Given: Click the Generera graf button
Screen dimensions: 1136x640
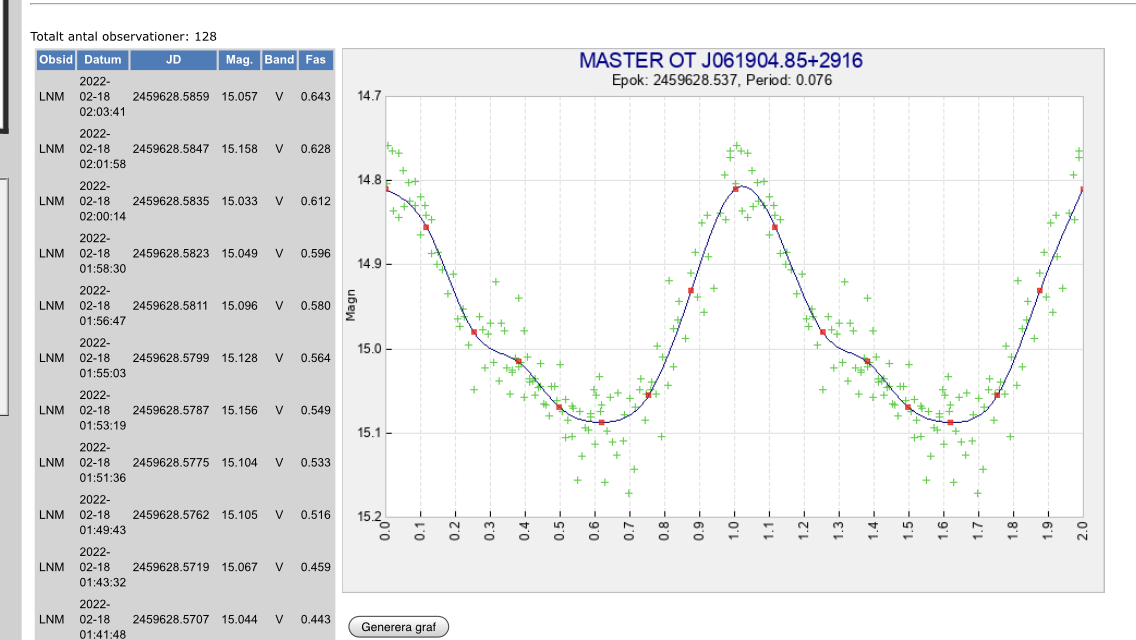Looking at the screenshot, I should click(398, 627).
